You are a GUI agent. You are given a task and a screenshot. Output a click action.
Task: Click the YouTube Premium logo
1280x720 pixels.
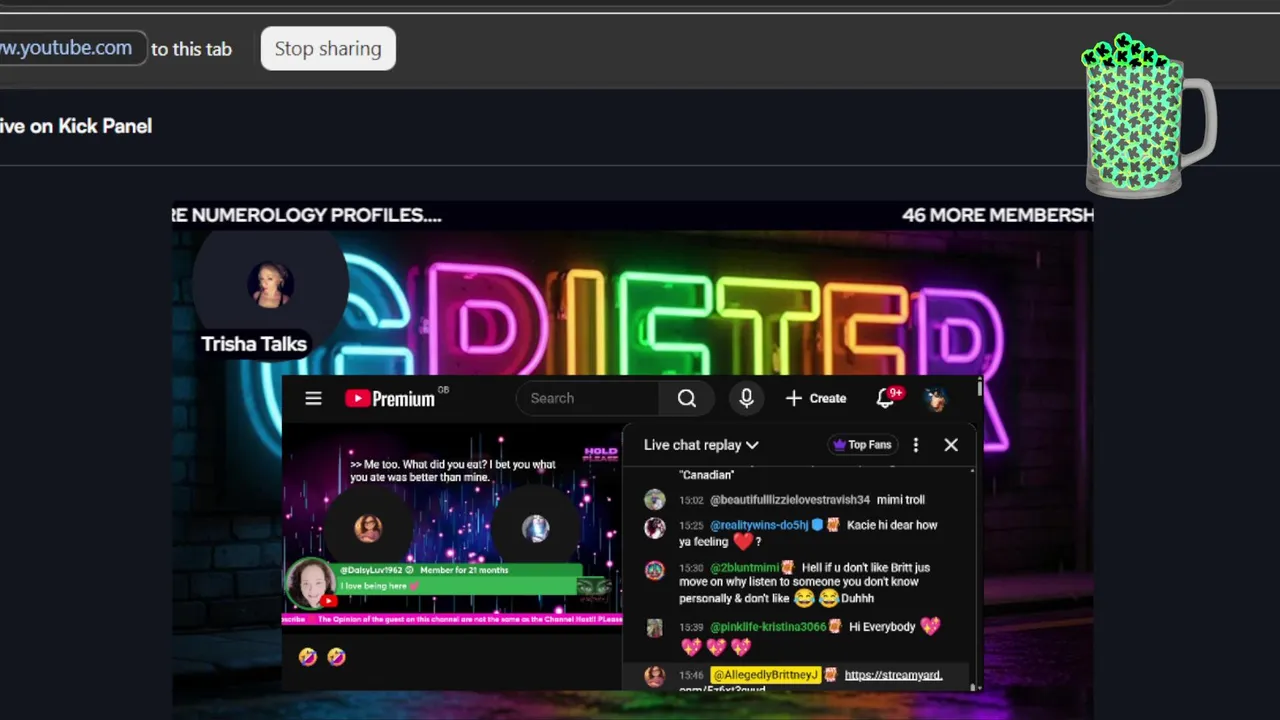pyautogui.click(x=390, y=398)
